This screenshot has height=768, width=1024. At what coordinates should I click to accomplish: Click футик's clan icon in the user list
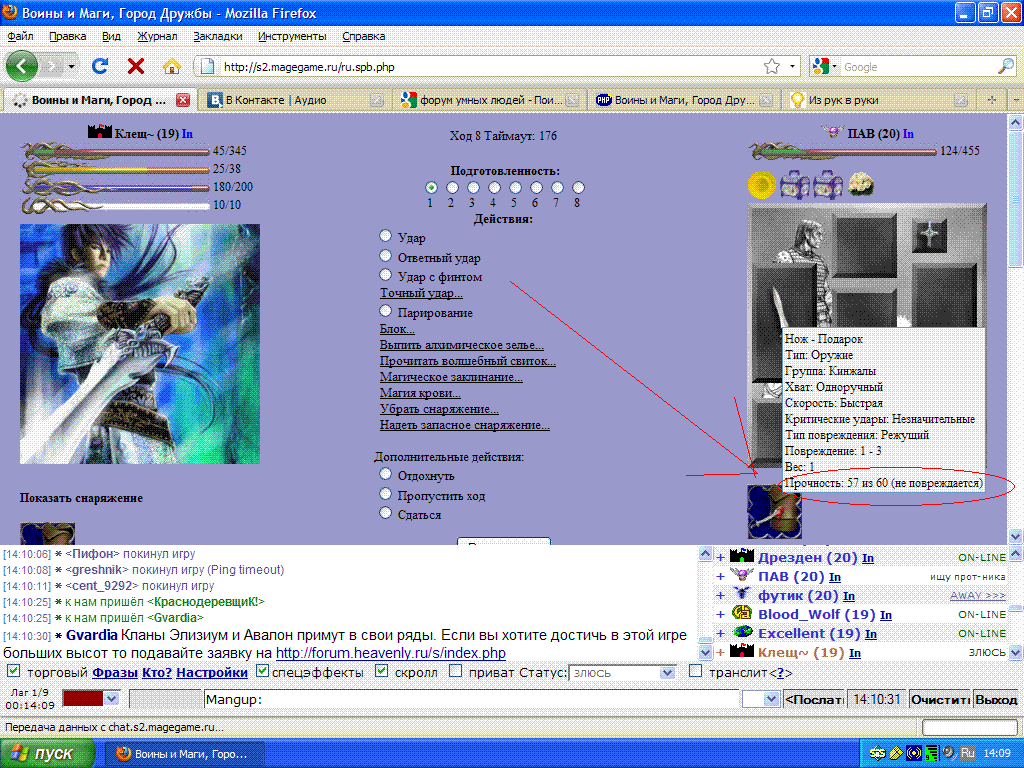click(742, 594)
